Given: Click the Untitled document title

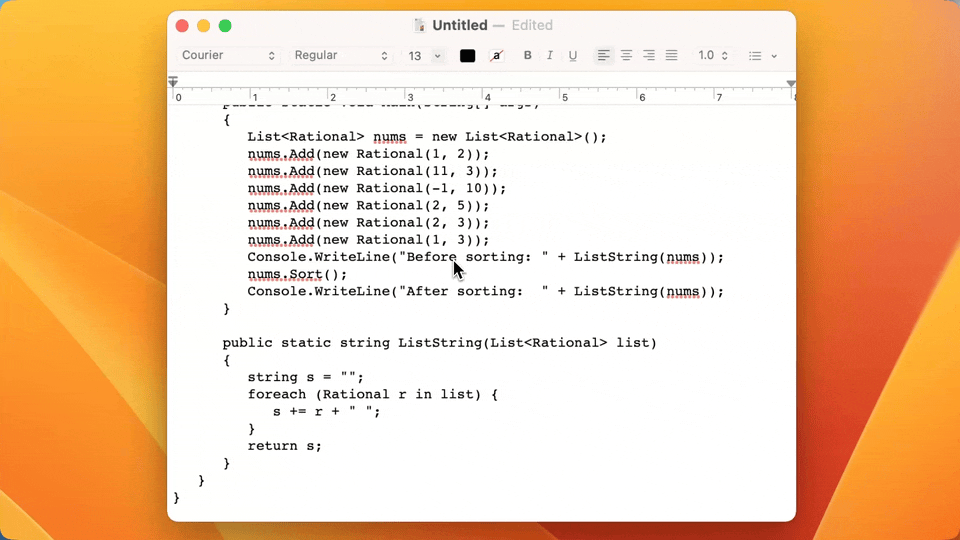Looking at the screenshot, I should [460, 25].
